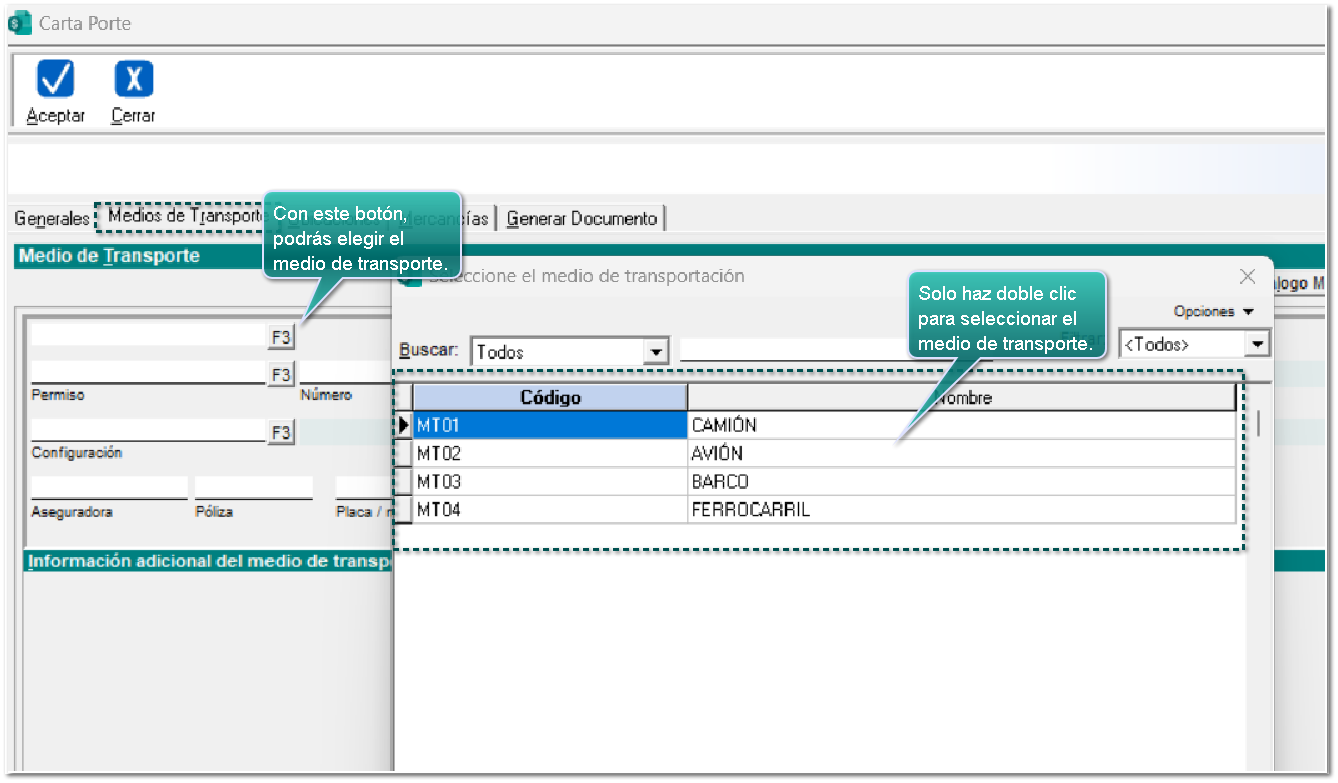Image resolution: width=1338 pixels, height=783 pixels.
Task: Switch to the Generales tab
Action: point(52,218)
